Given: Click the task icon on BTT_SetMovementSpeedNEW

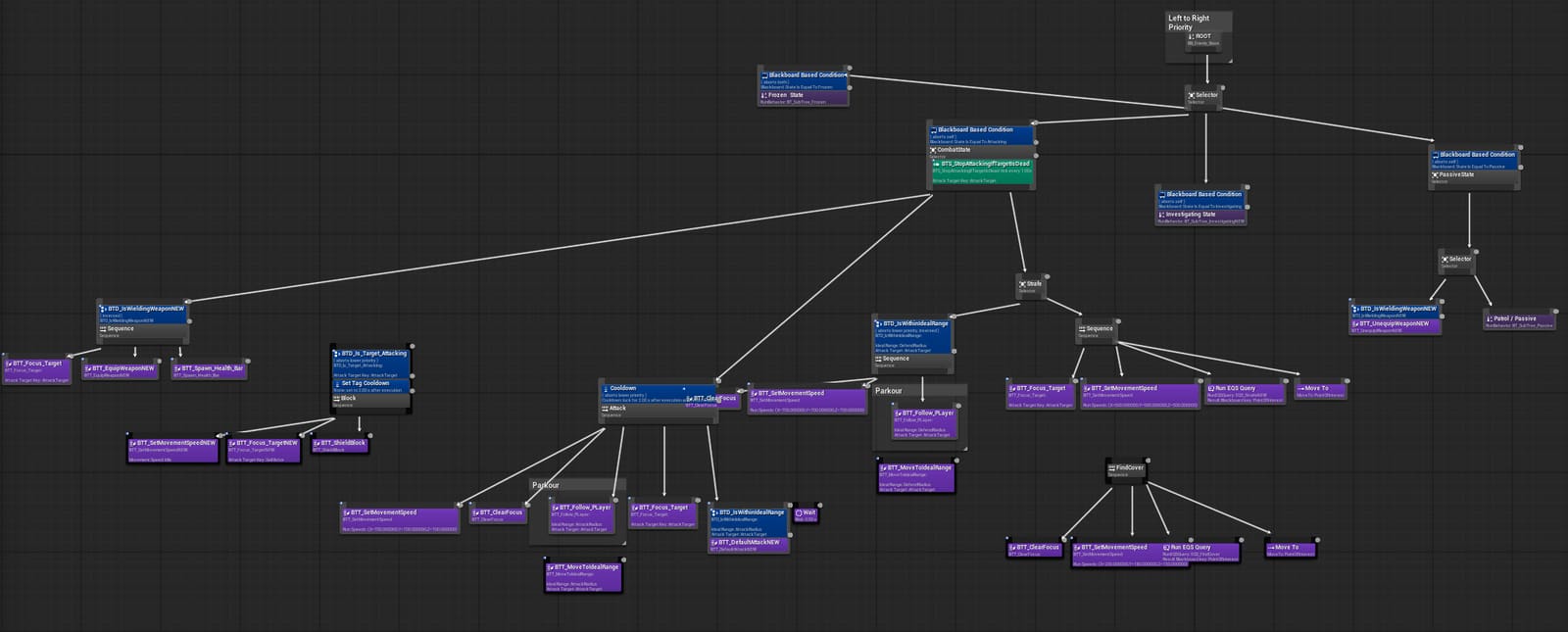Looking at the screenshot, I should [x=132, y=443].
